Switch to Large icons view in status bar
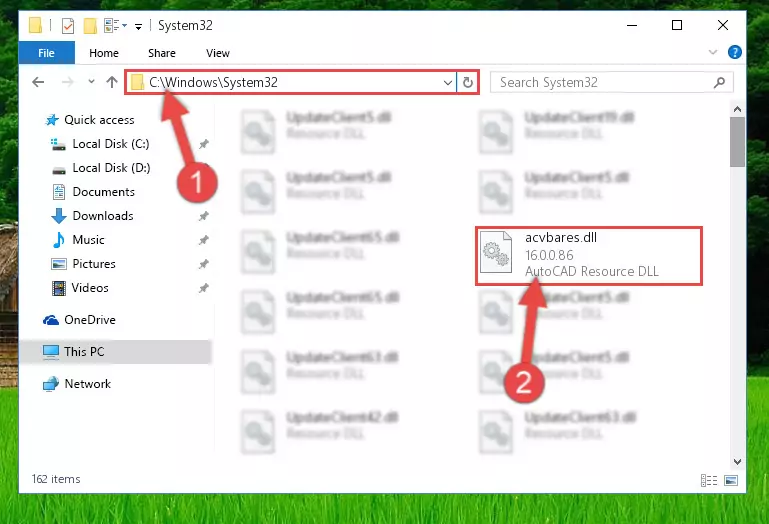The height and width of the screenshot is (524, 769). pos(731,480)
